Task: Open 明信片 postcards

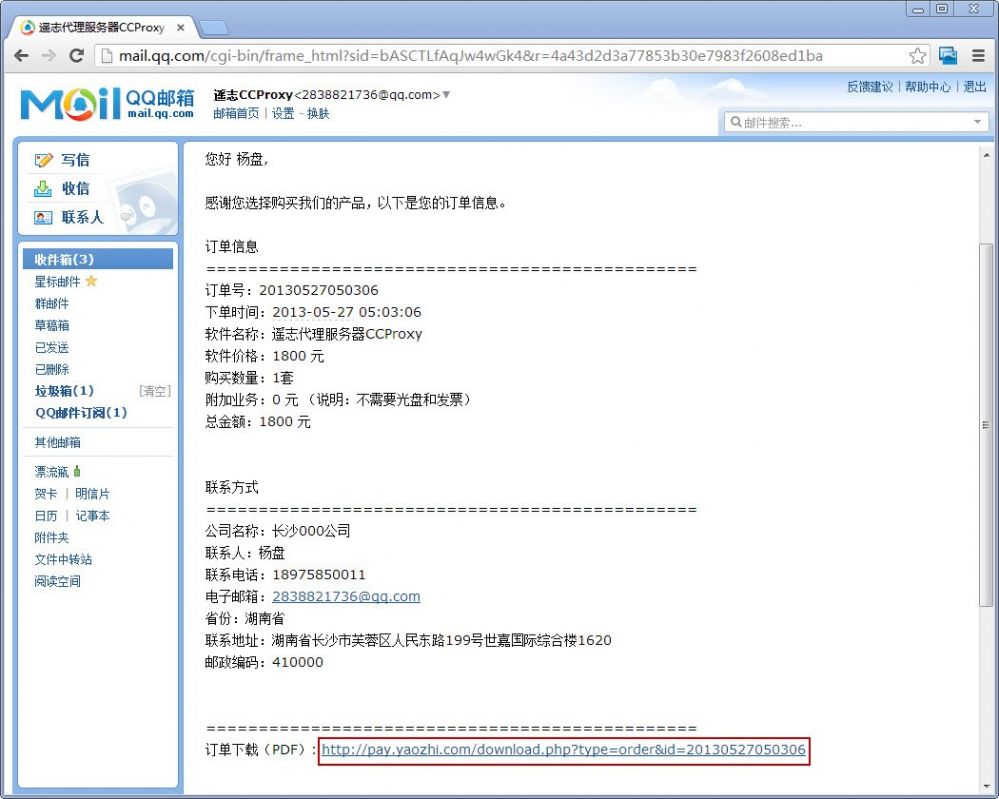Action: tap(92, 494)
